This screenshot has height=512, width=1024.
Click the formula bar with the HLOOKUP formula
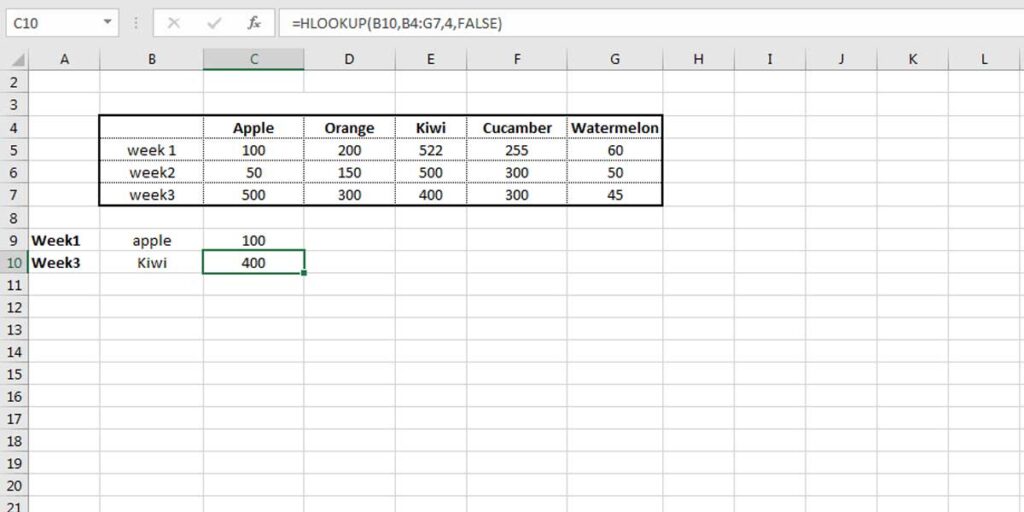[x=651, y=24]
